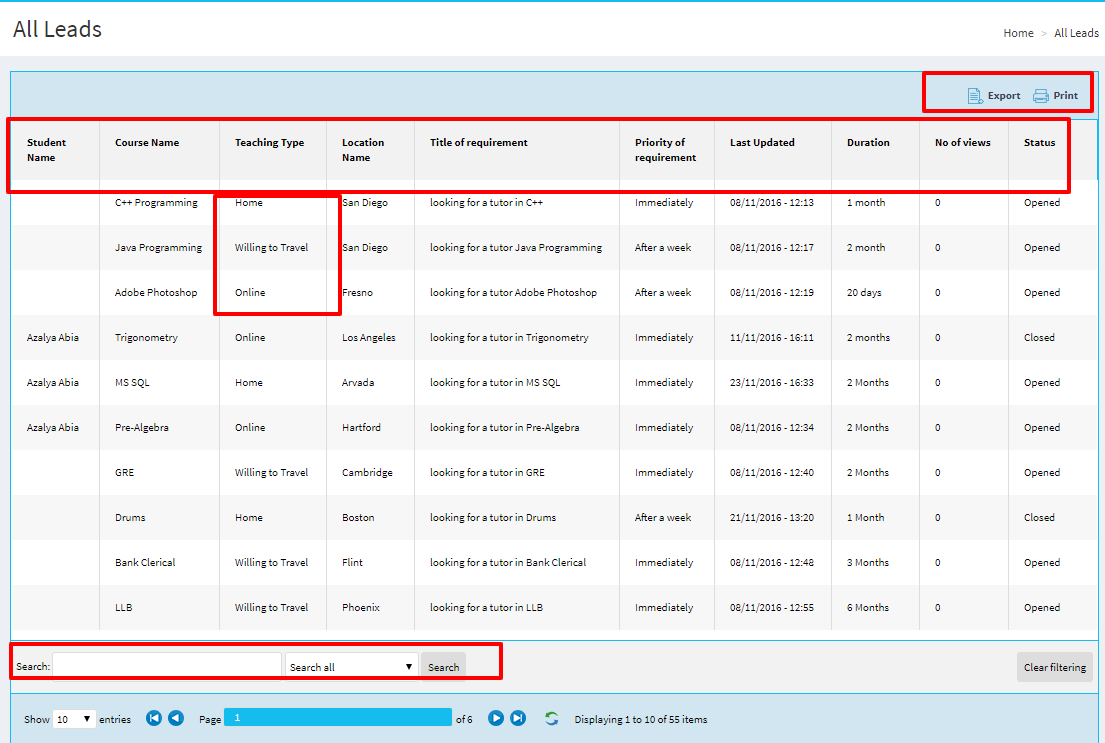
Task: Sort by the Status column header
Action: point(1039,143)
